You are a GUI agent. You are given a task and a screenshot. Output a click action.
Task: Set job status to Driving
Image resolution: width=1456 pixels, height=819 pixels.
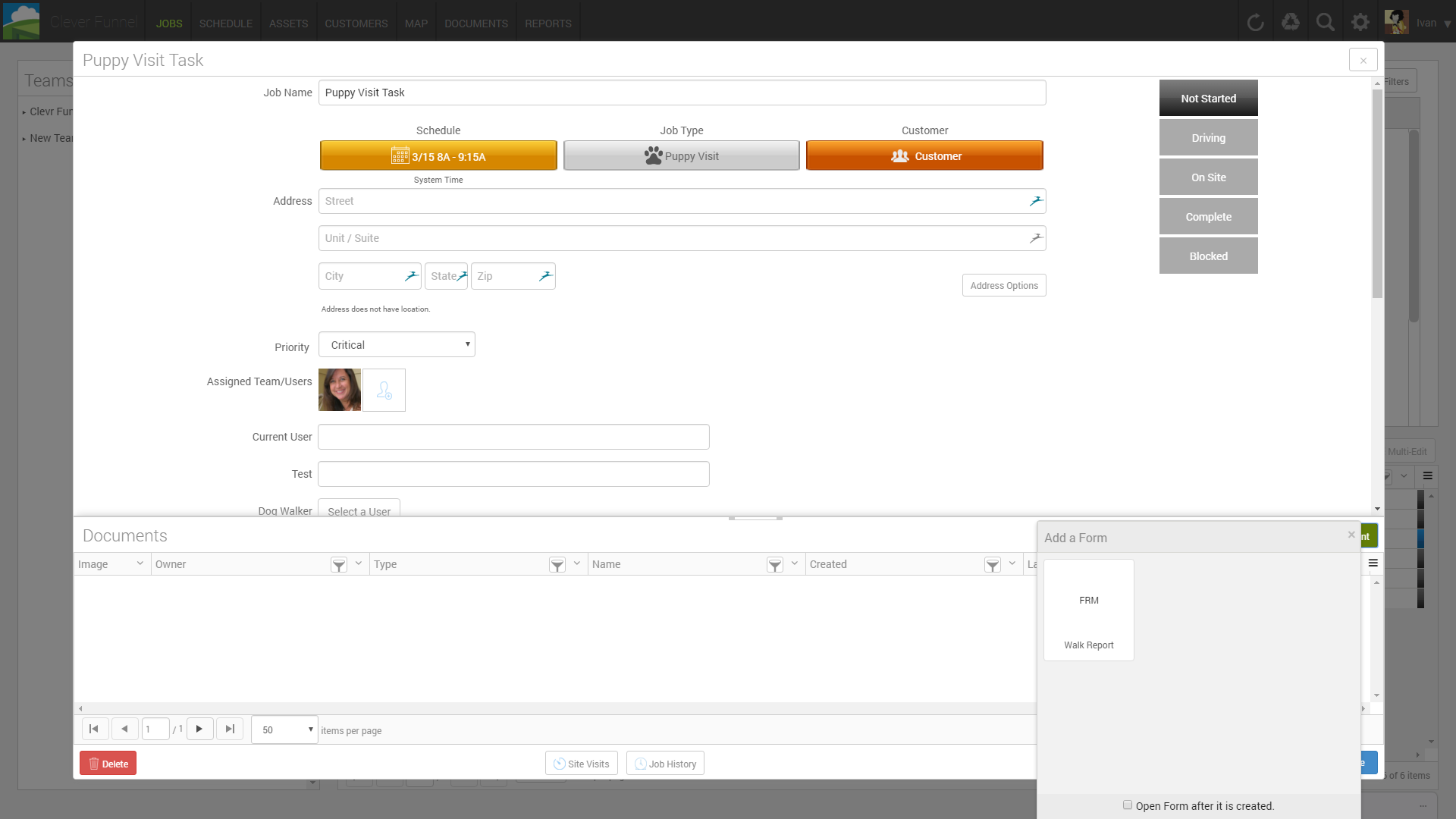tap(1207, 137)
